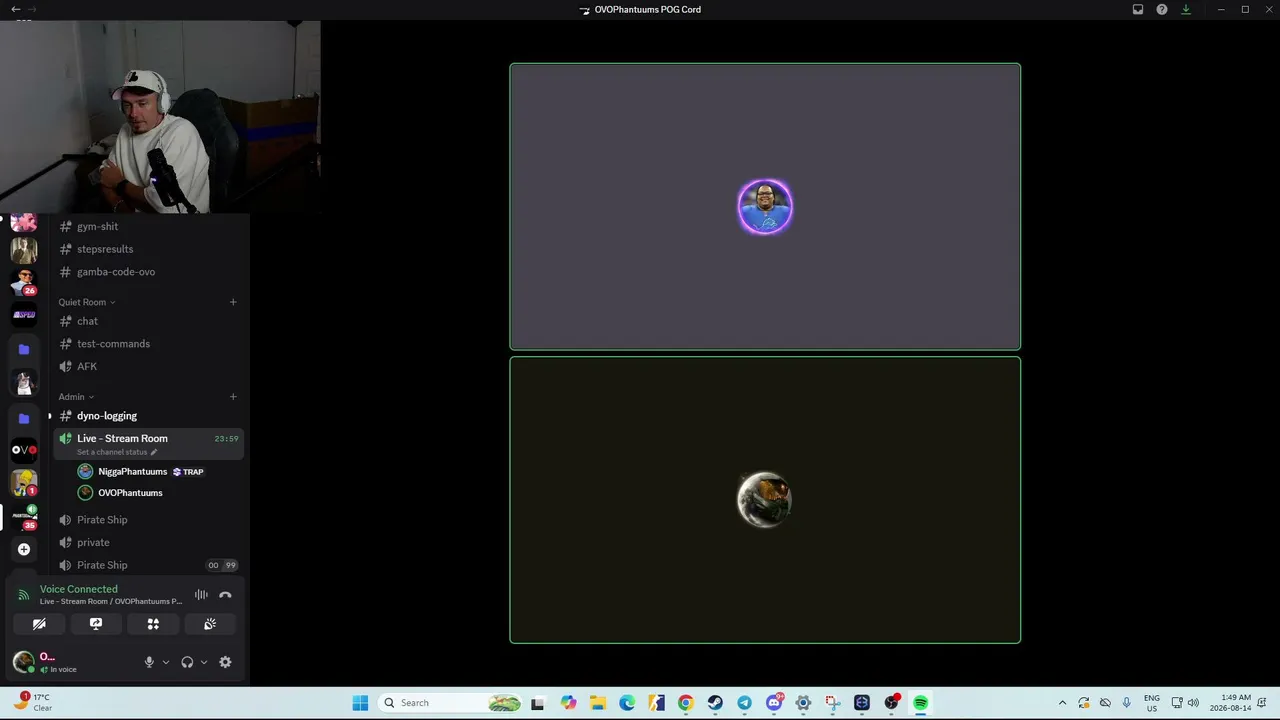Viewport: 1280px width, 720px height.
Task: Open Telegram from the taskbar
Action: pyautogui.click(x=744, y=703)
